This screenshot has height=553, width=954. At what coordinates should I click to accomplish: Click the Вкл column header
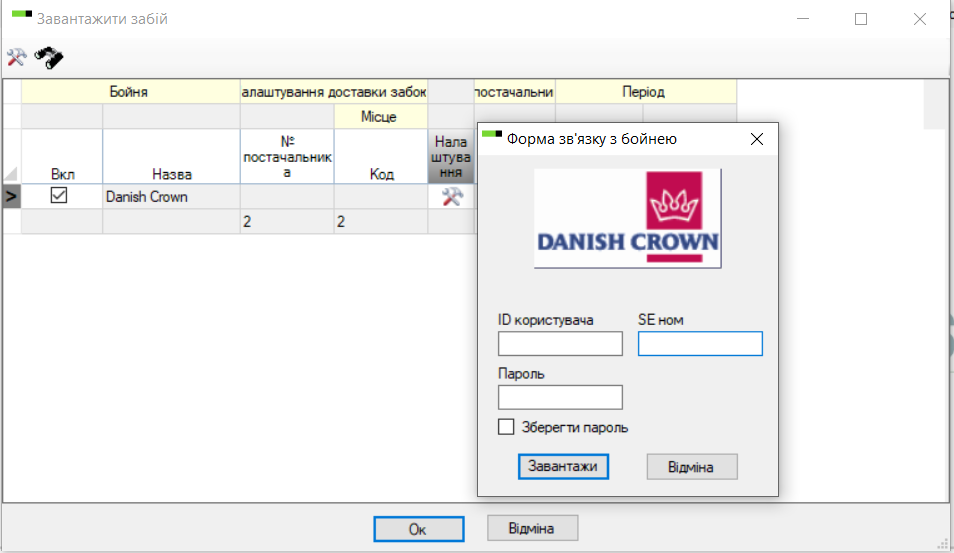[62, 156]
